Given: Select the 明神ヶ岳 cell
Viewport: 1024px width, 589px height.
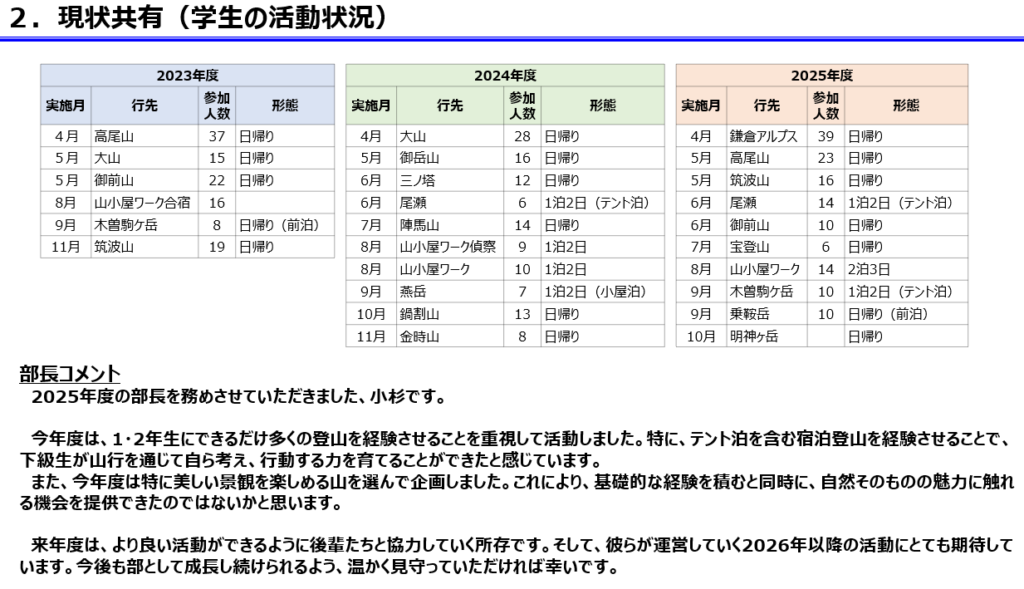Looking at the screenshot, I should tap(753, 336).
